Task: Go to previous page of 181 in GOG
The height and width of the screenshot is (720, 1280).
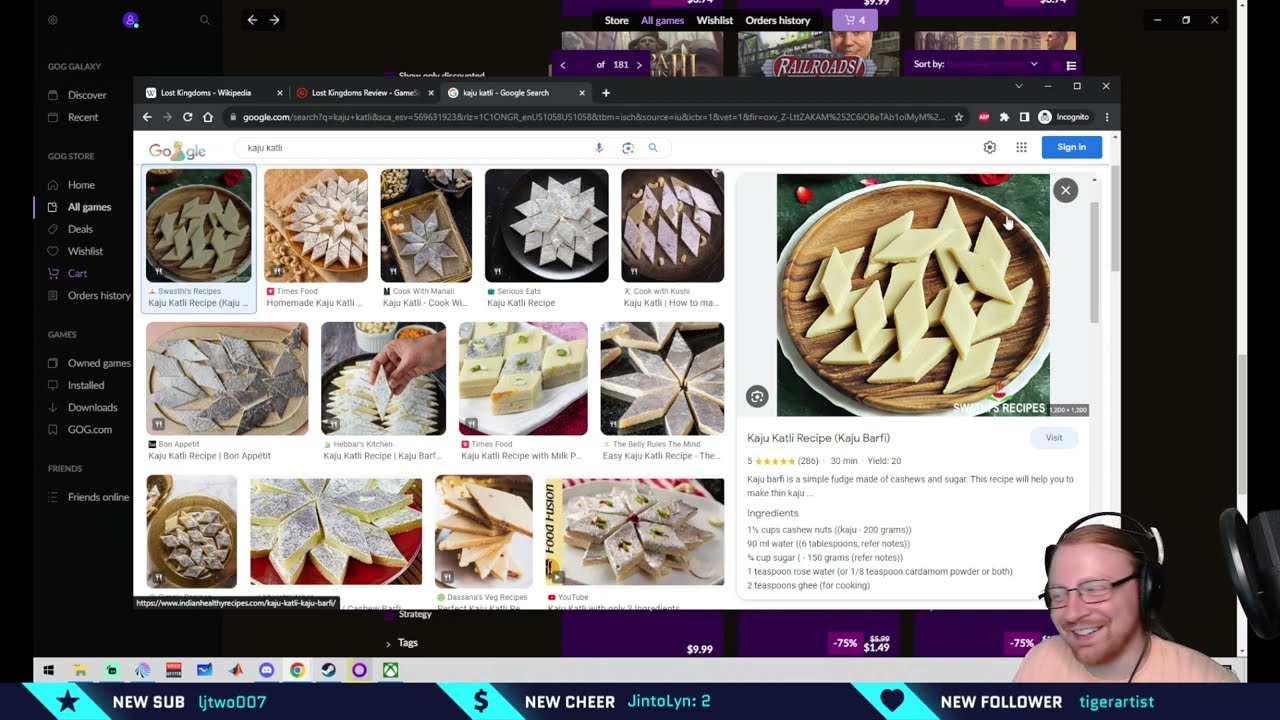Action: click(563, 65)
